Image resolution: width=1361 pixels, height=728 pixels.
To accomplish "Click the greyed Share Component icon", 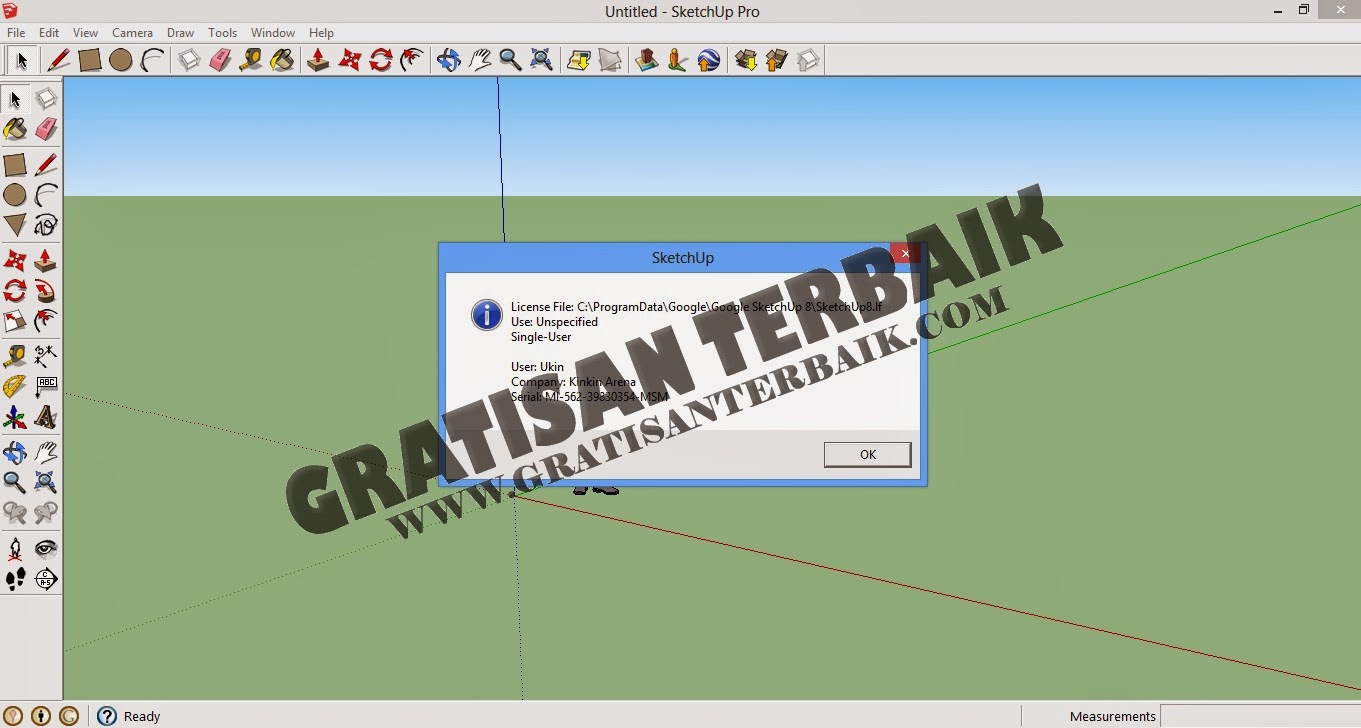I will tap(808, 61).
